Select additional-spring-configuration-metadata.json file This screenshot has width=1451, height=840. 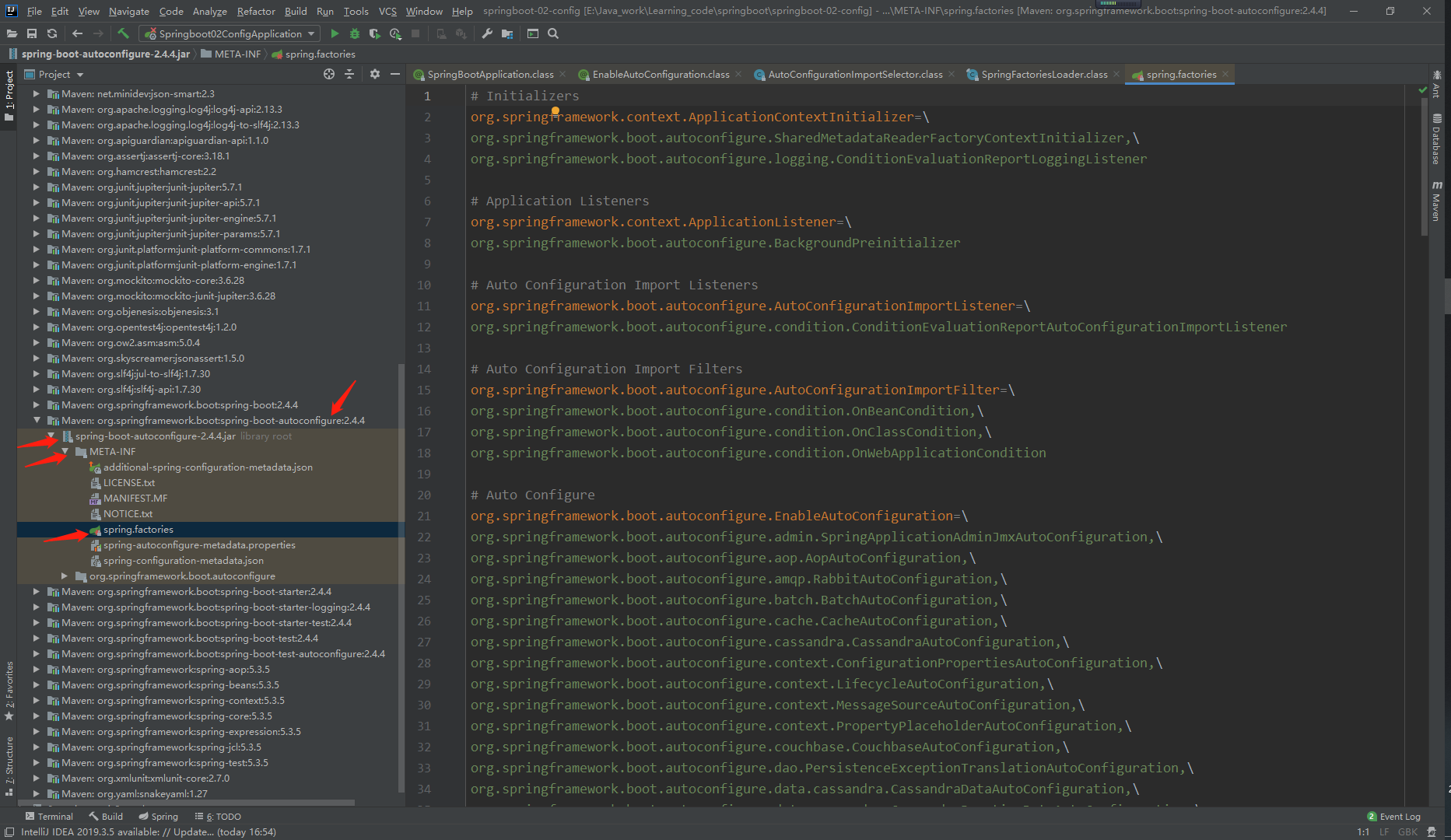[208, 467]
